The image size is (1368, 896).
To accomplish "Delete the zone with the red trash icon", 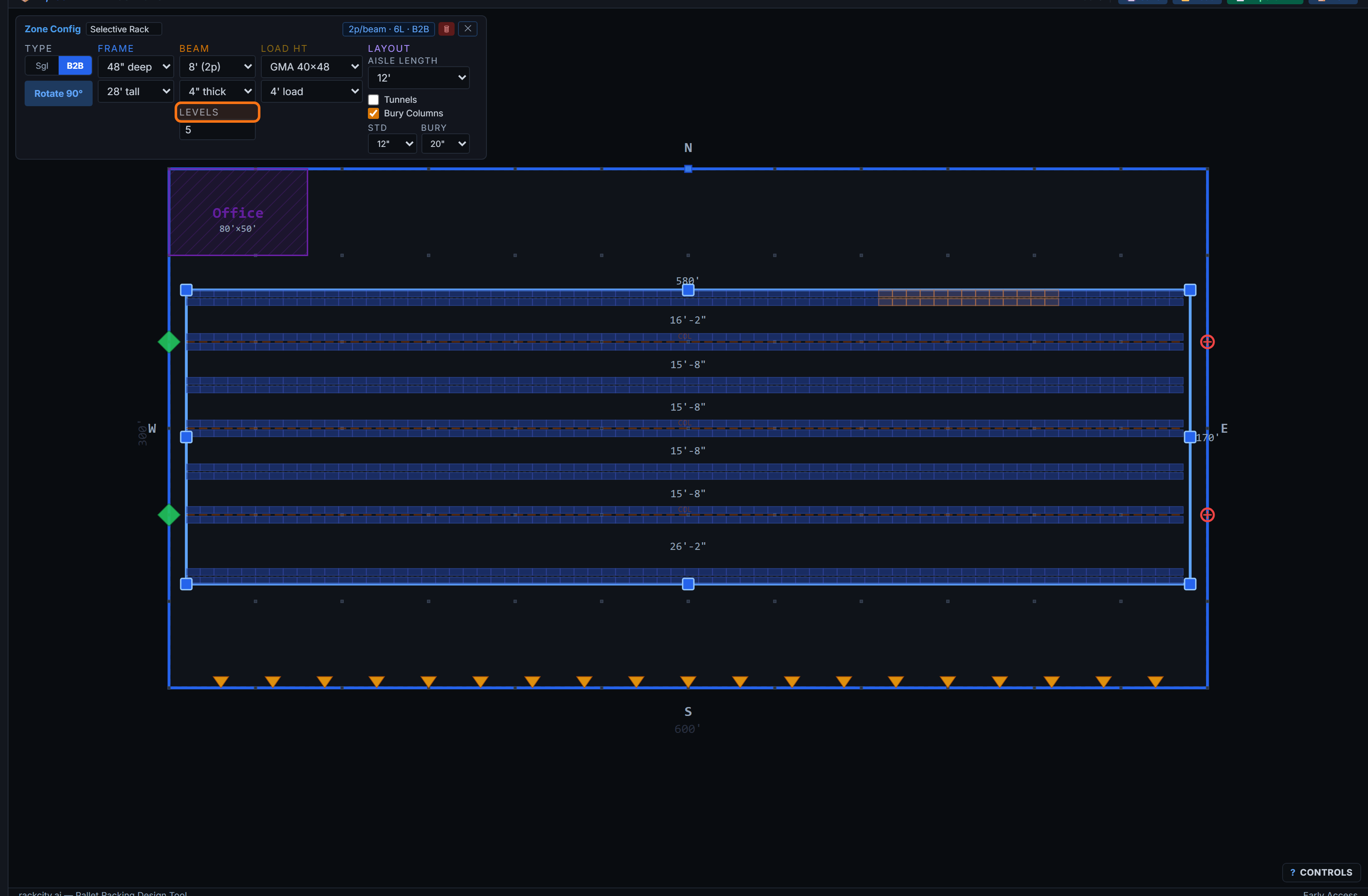I will (x=446, y=29).
